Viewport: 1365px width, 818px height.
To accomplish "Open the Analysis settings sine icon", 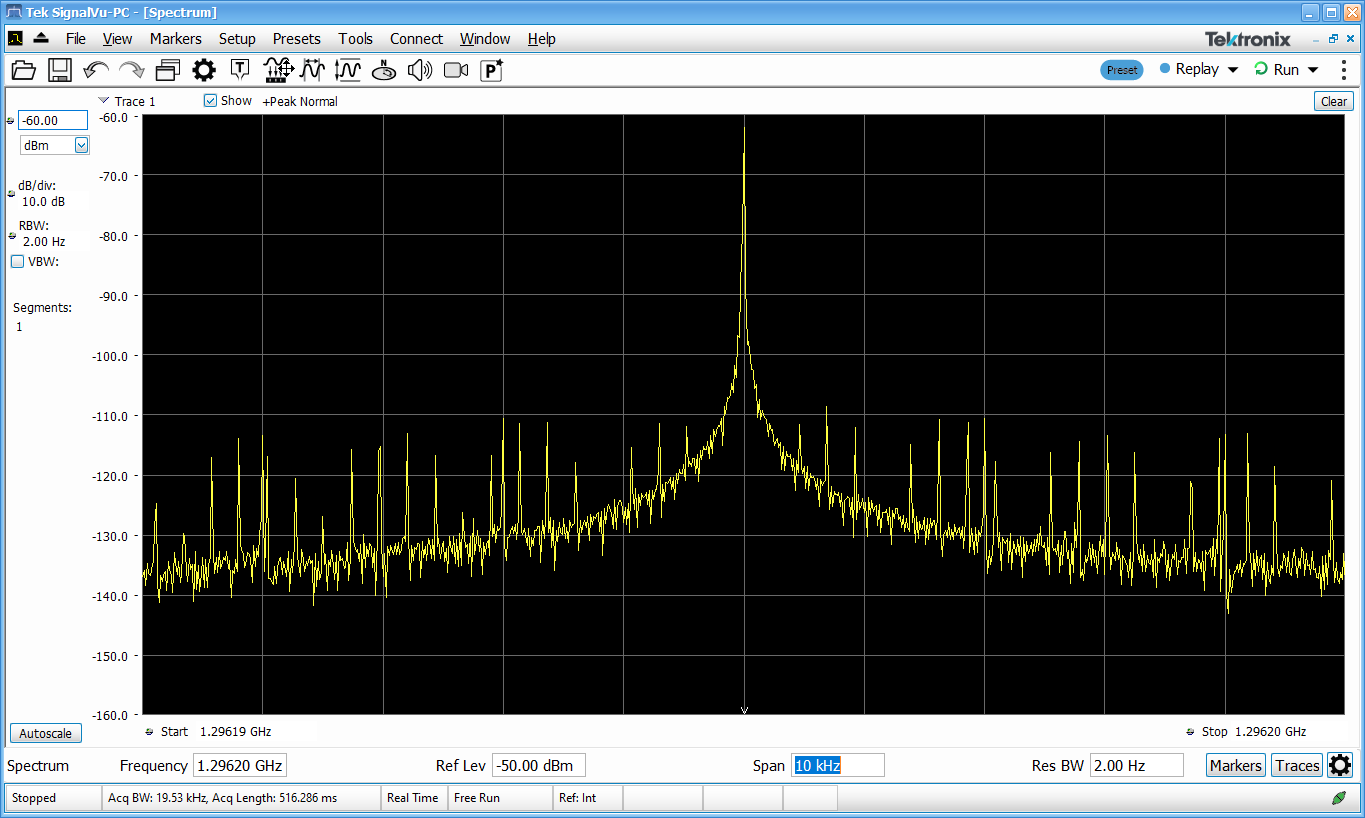I will coord(313,70).
